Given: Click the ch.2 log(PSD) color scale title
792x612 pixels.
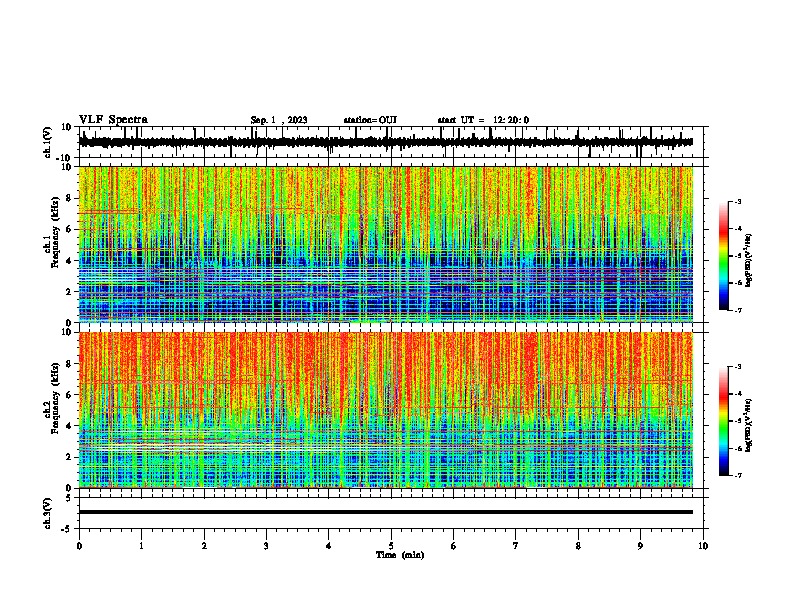Looking at the screenshot, I should point(749,426).
